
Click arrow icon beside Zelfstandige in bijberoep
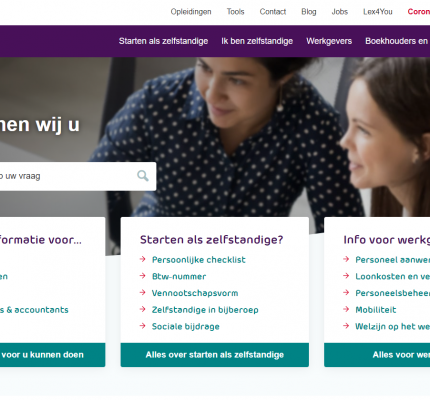point(143,309)
